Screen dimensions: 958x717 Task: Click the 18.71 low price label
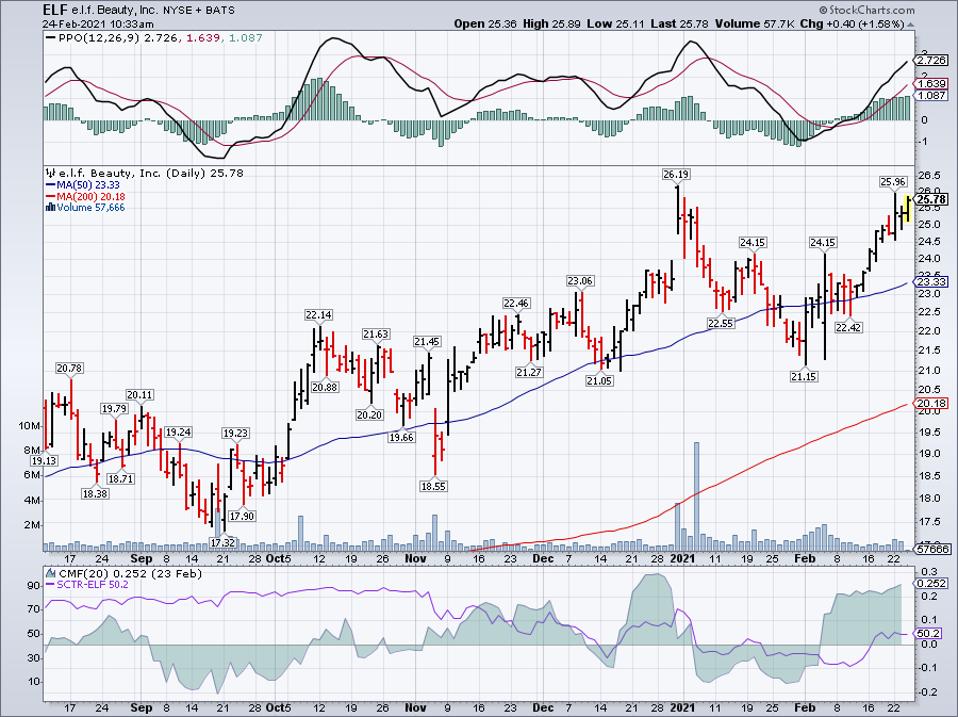click(120, 479)
